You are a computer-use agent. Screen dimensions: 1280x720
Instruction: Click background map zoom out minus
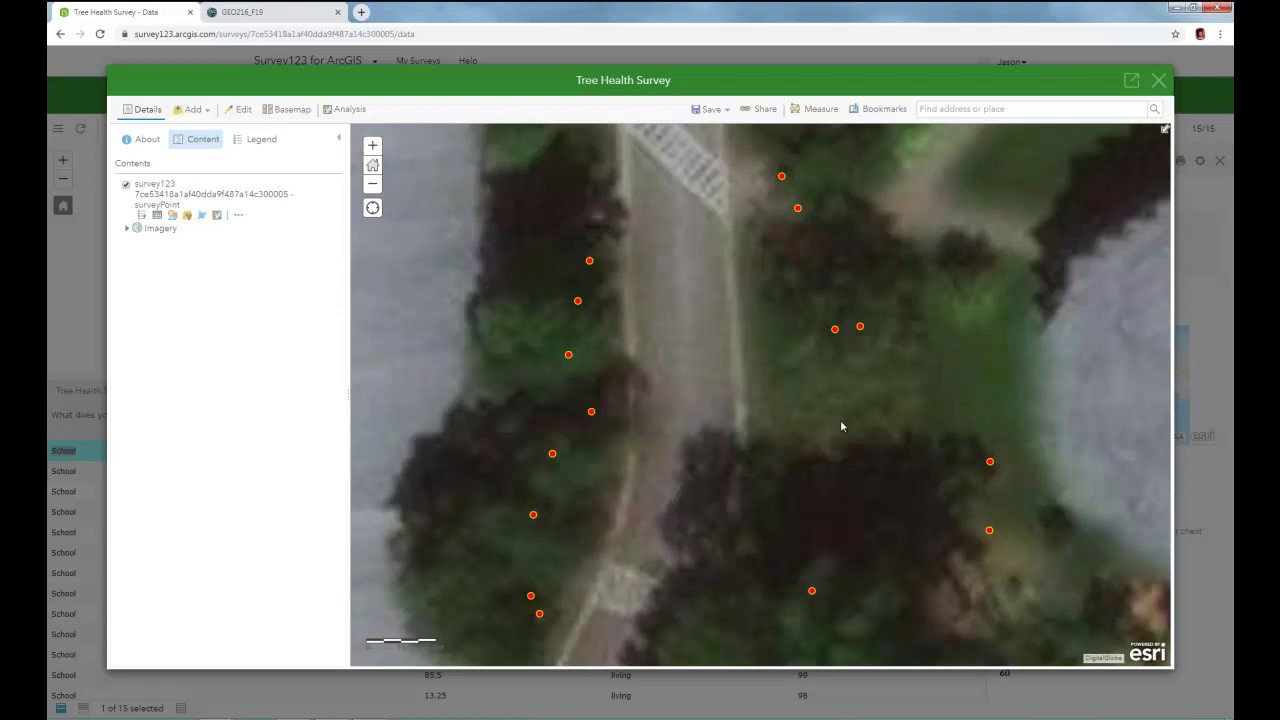pyautogui.click(x=63, y=179)
